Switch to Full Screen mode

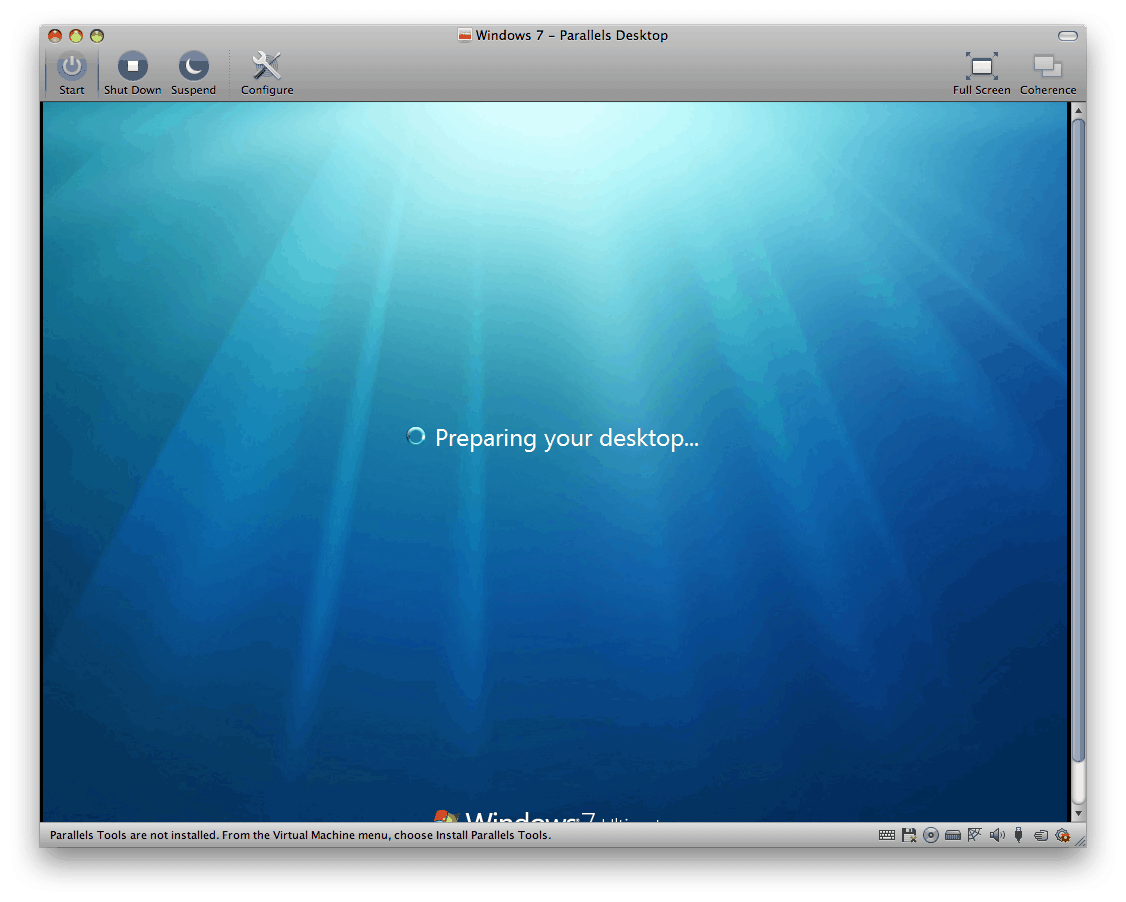point(981,73)
